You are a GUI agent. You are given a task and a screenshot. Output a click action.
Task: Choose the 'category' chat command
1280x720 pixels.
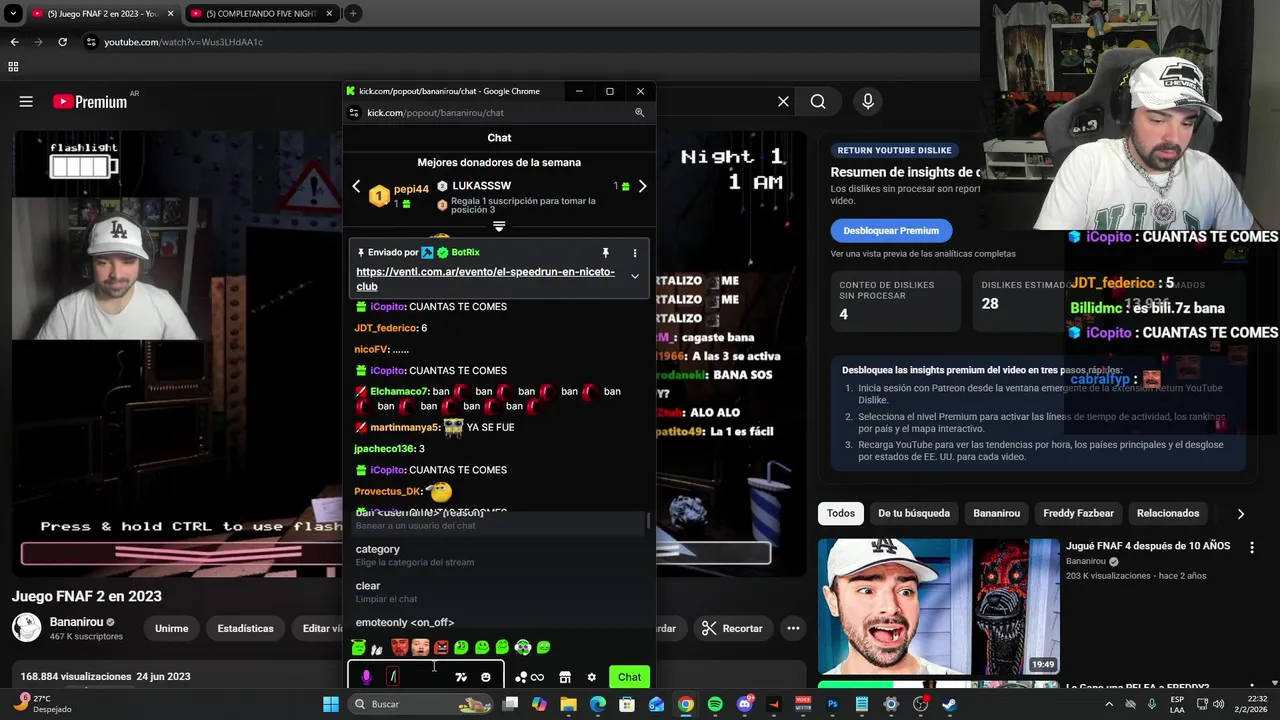[x=497, y=555]
